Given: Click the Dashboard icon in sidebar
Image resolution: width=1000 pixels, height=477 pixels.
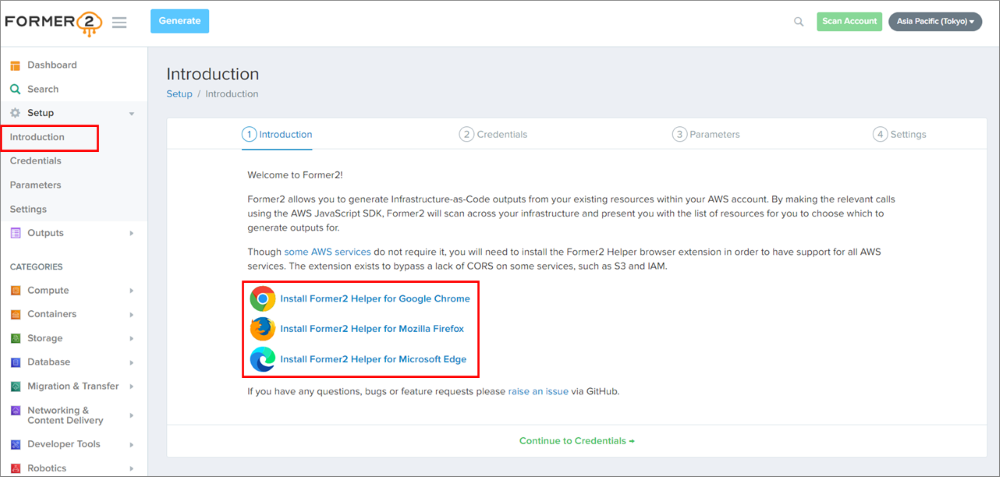Looking at the screenshot, I should click(15, 65).
